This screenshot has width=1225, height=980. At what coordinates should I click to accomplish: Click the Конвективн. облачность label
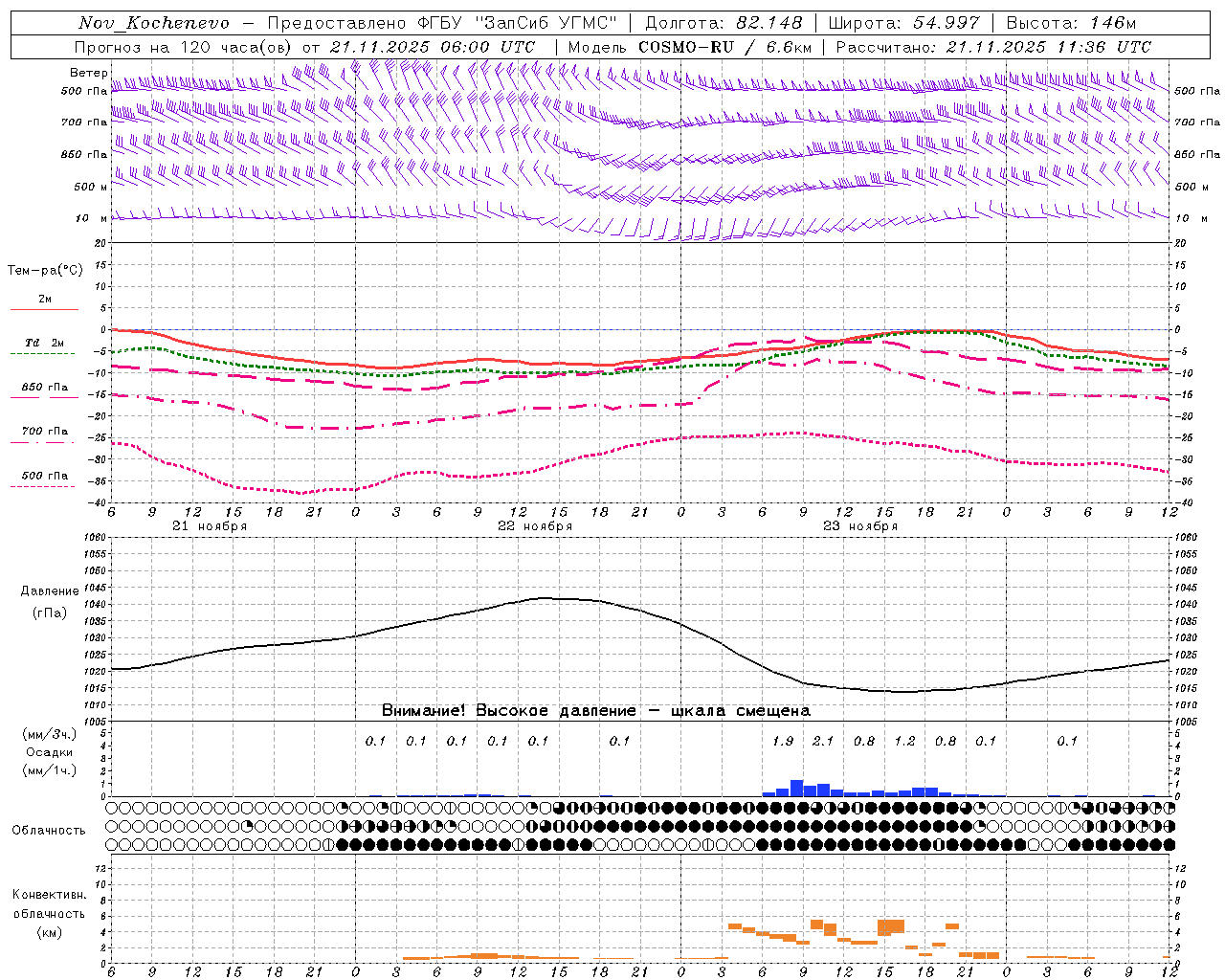(49, 904)
